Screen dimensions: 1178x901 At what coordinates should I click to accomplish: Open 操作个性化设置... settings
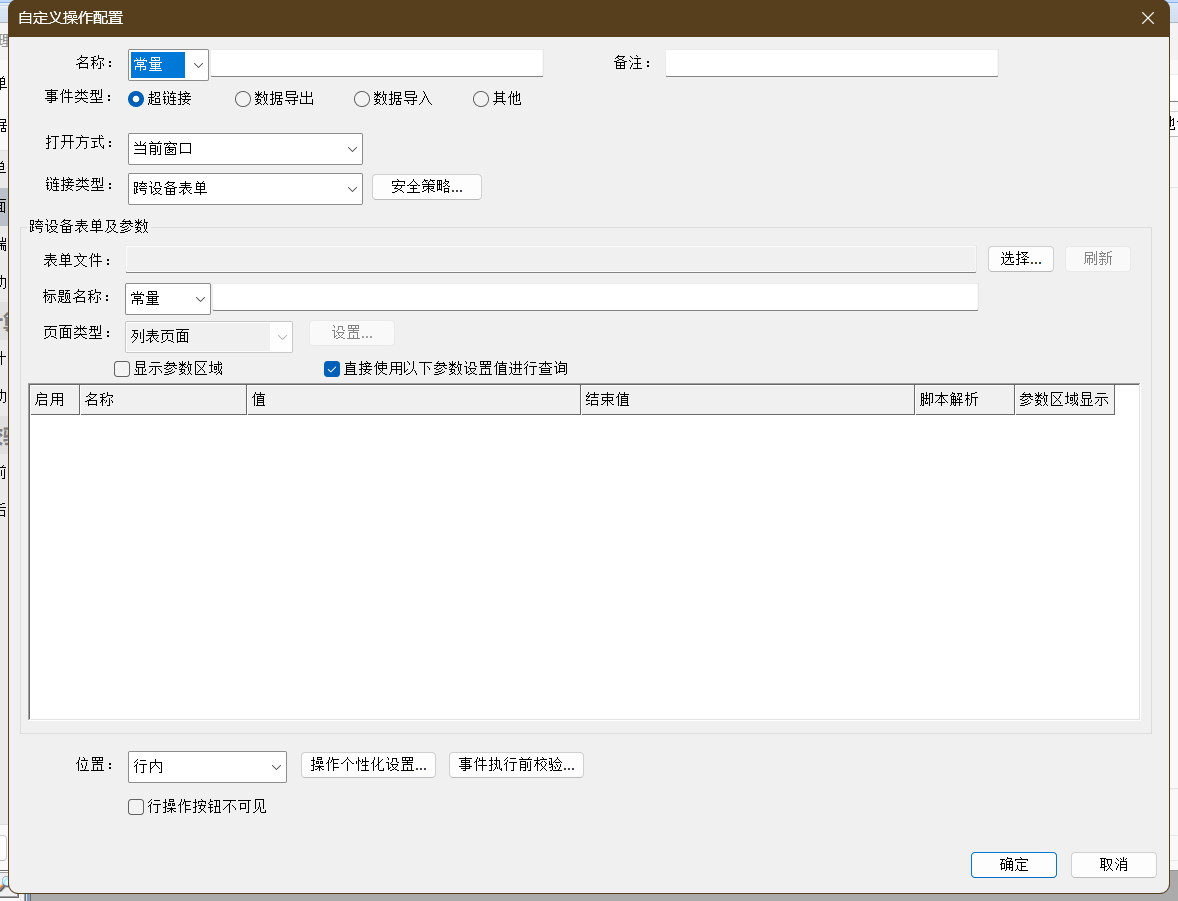point(368,765)
